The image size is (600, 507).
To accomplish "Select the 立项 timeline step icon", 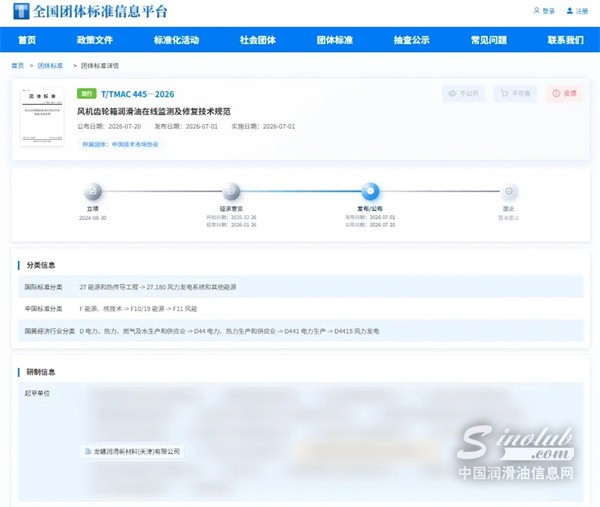I will click(x=93, y=191).
